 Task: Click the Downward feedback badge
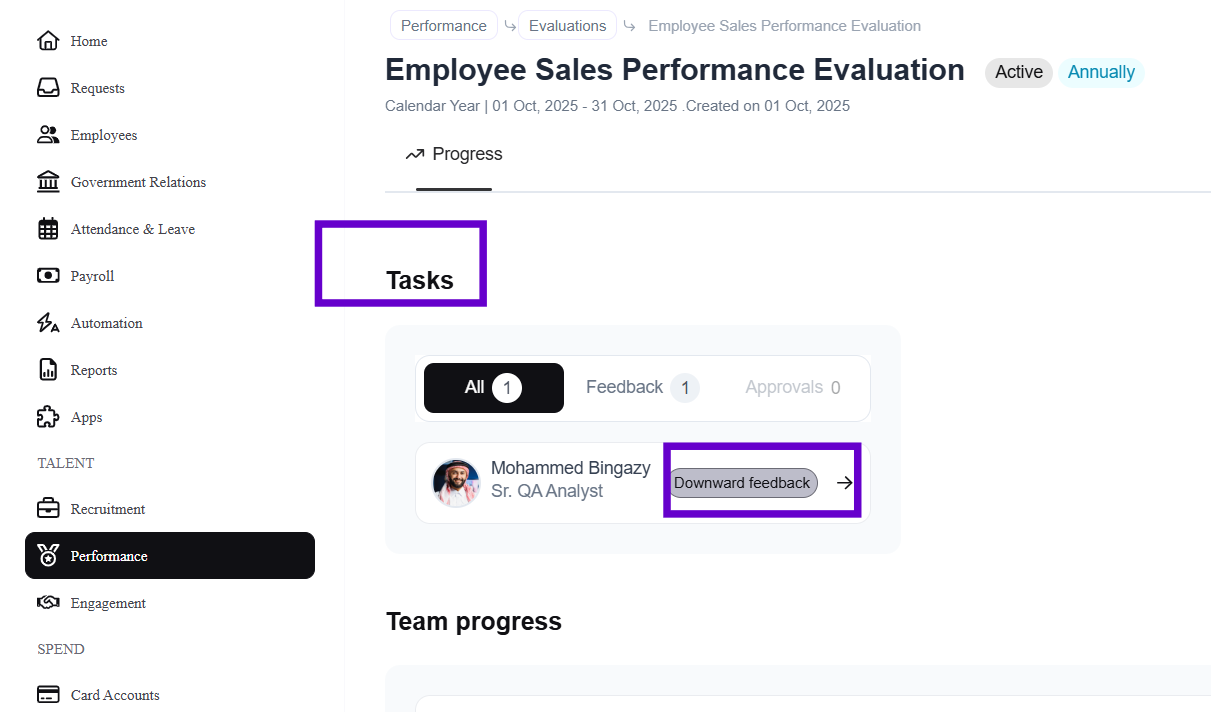742,483
